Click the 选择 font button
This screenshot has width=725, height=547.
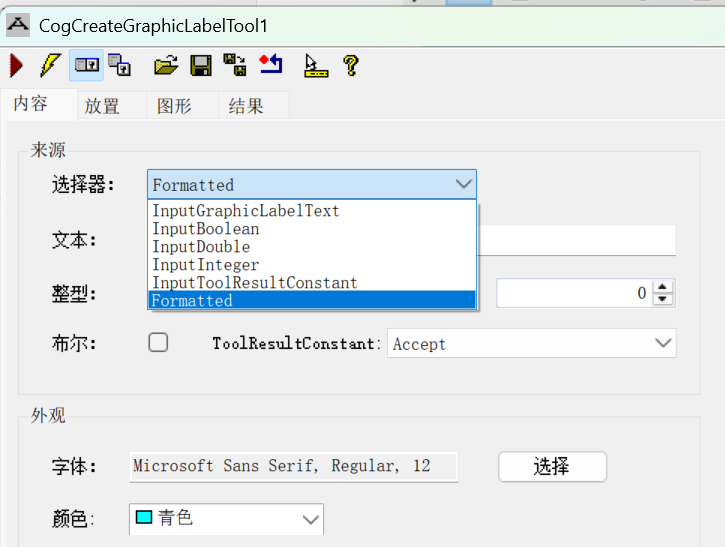tap(553, 467)
